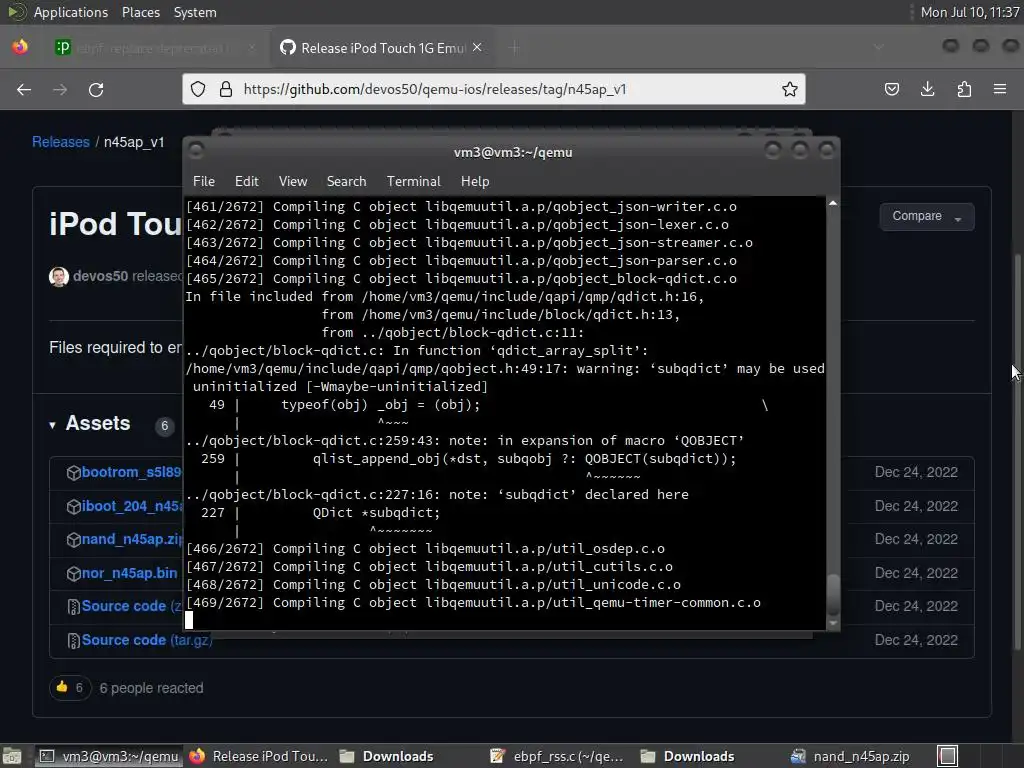Screen dimensions: 1024x768
Task: Open the terminal window menu icon in titlebar
Action: 196,152
